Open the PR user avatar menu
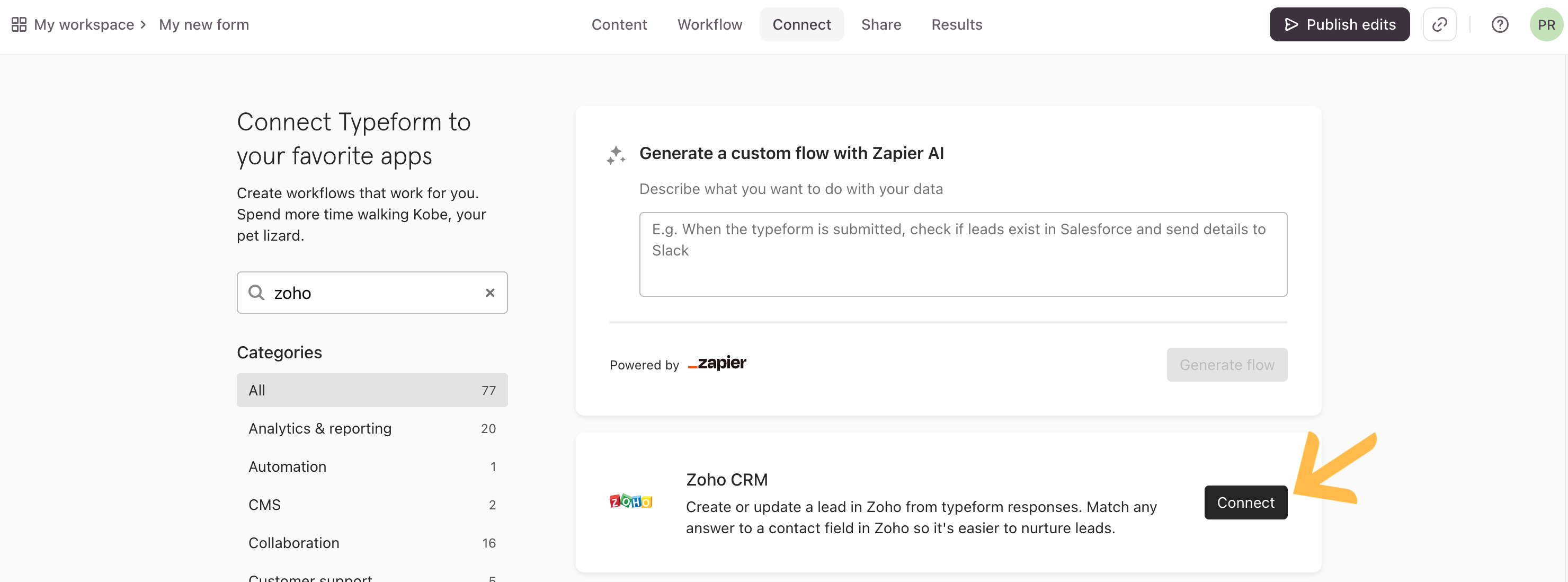This screenshot has height=582, width=1568. pos(1546,24)
